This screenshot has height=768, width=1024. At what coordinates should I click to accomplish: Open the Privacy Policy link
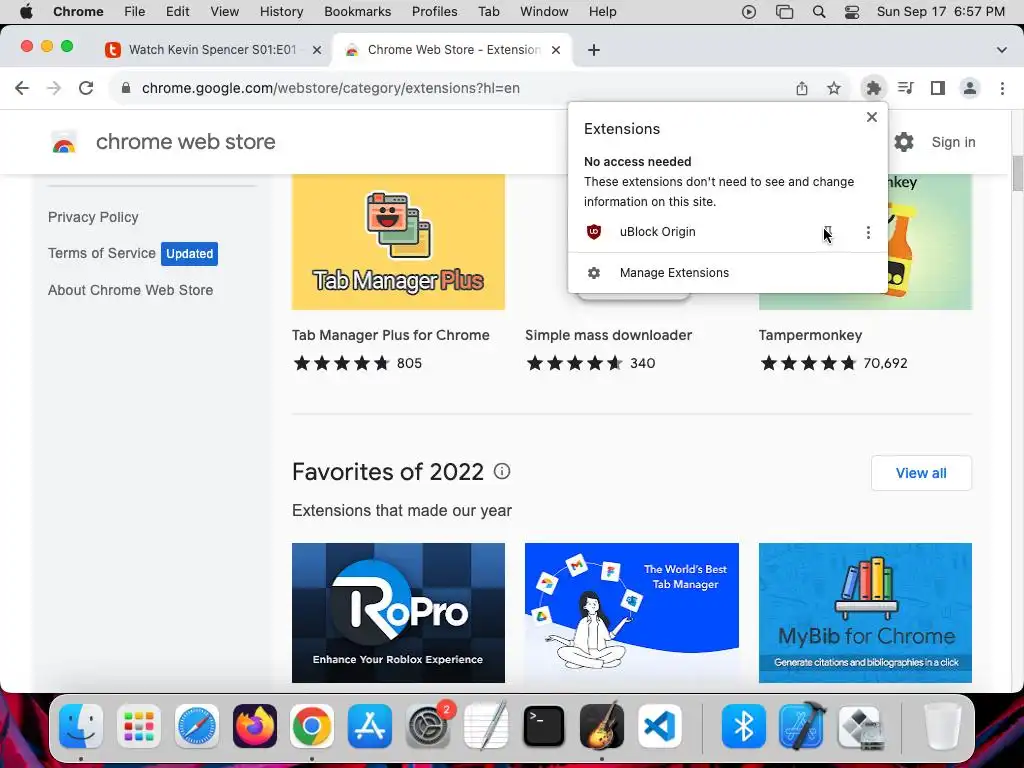click(93, 217)
